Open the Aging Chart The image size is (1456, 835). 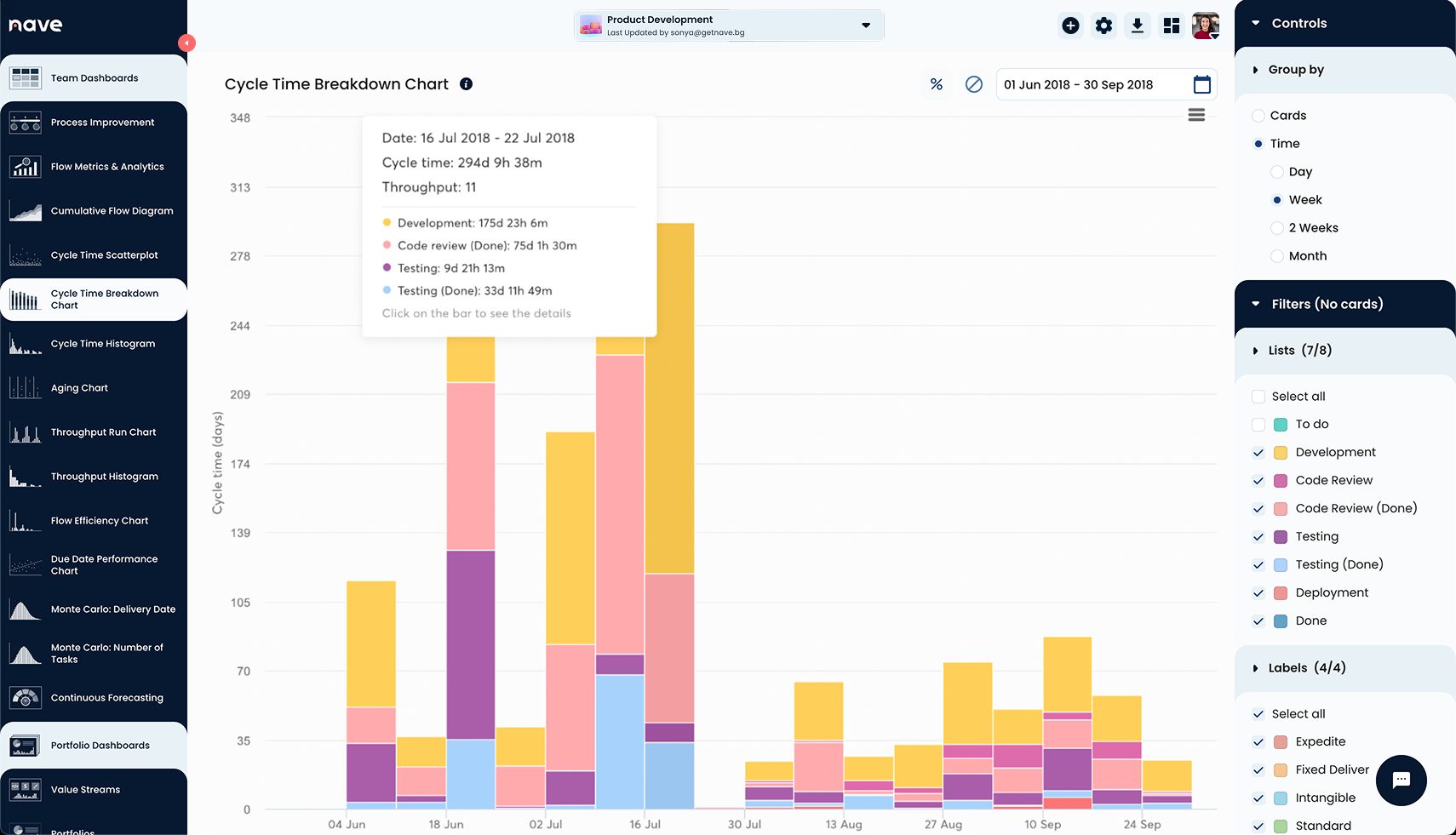coord(79,387)
